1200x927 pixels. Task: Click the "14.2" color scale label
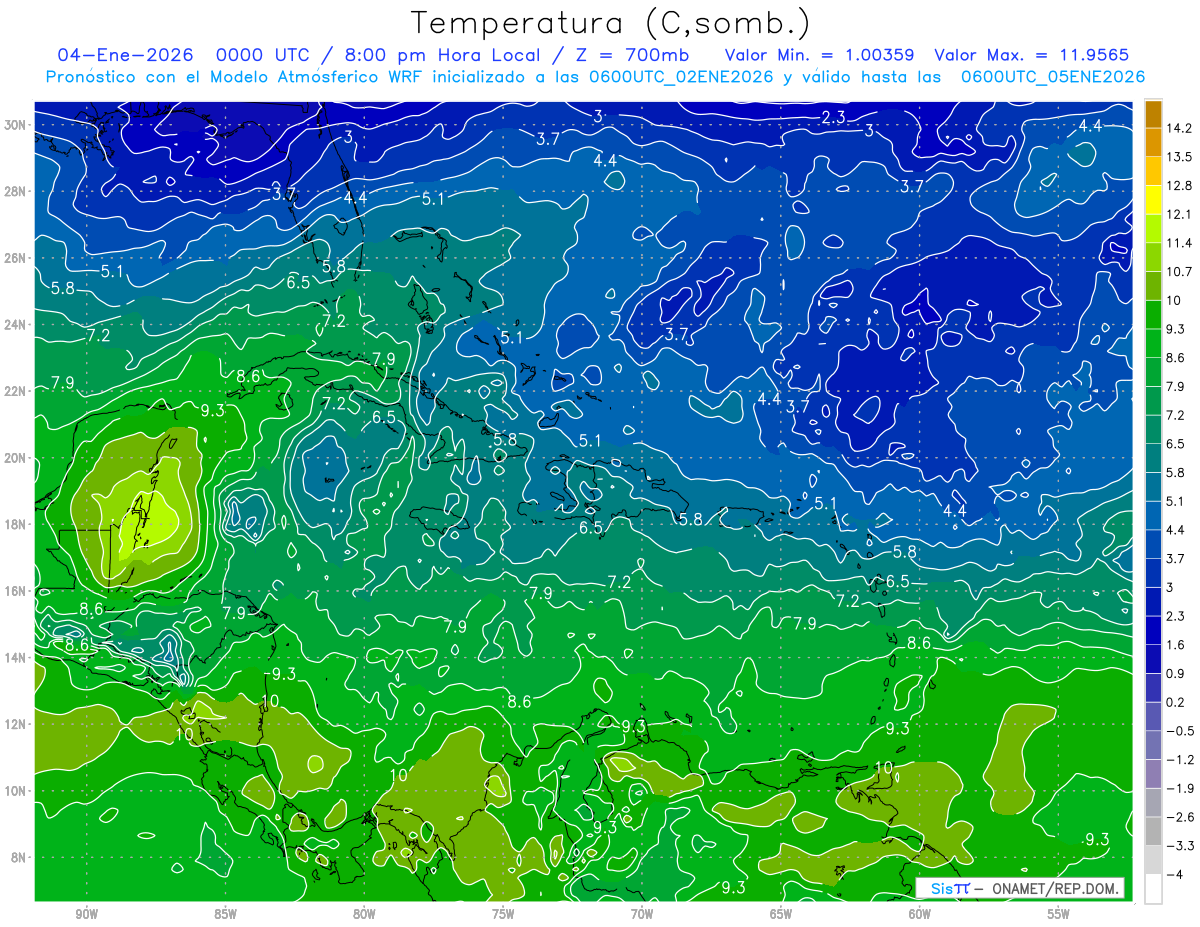click(1180, 128)
